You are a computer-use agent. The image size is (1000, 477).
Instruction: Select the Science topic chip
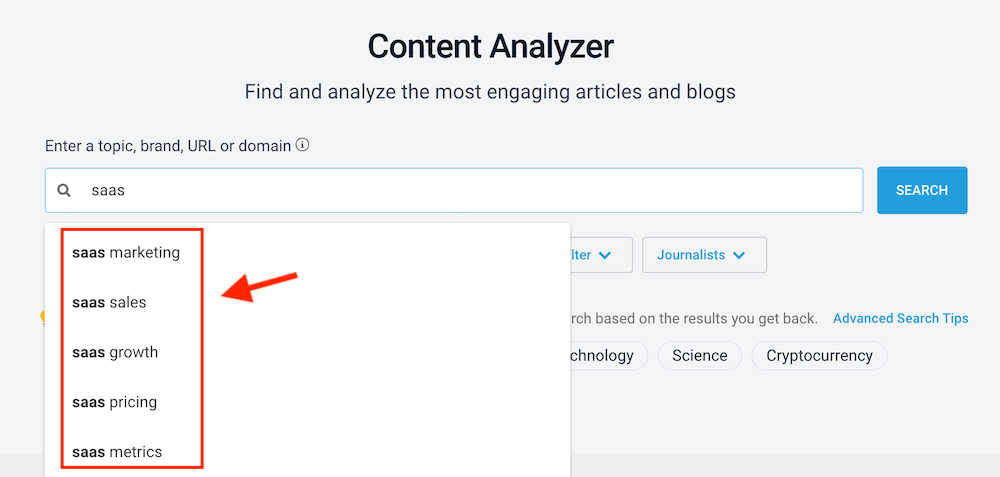(x=699, y=356)
